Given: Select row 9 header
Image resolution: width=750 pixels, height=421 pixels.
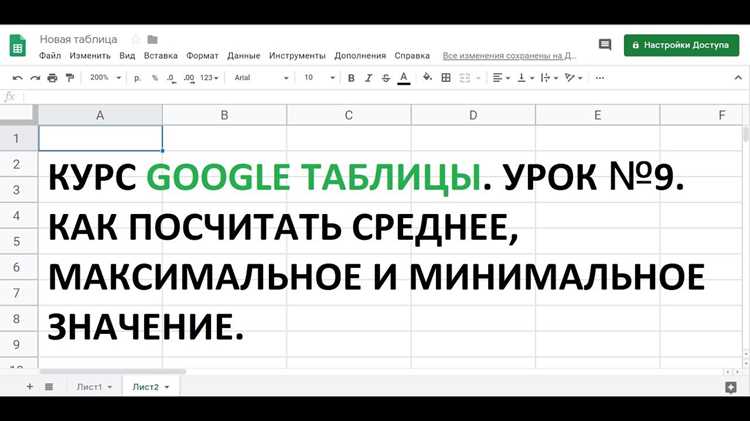Looking at the screenshot, I should [18, 344].
